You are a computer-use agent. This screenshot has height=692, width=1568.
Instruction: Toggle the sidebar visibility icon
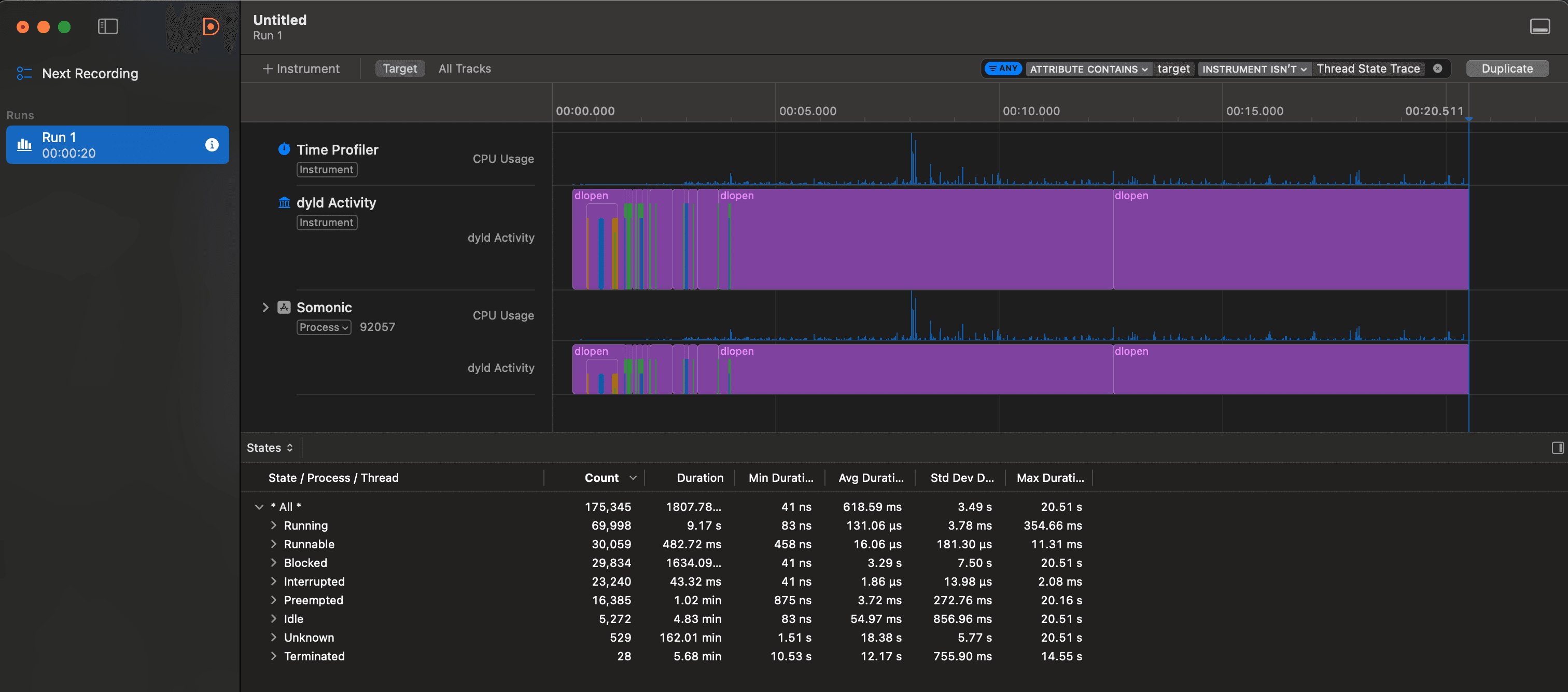[108, 27]
